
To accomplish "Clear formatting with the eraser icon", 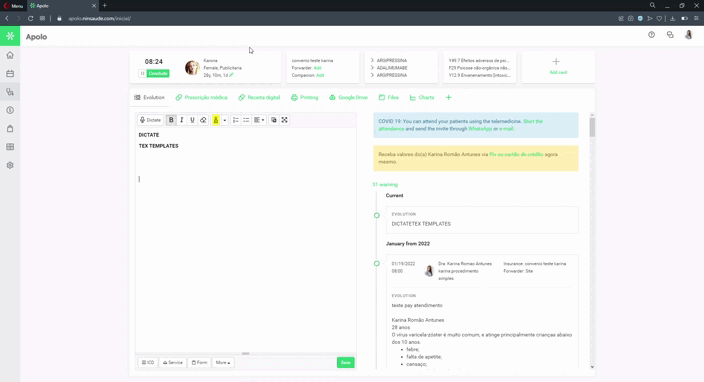I will 203,120.
